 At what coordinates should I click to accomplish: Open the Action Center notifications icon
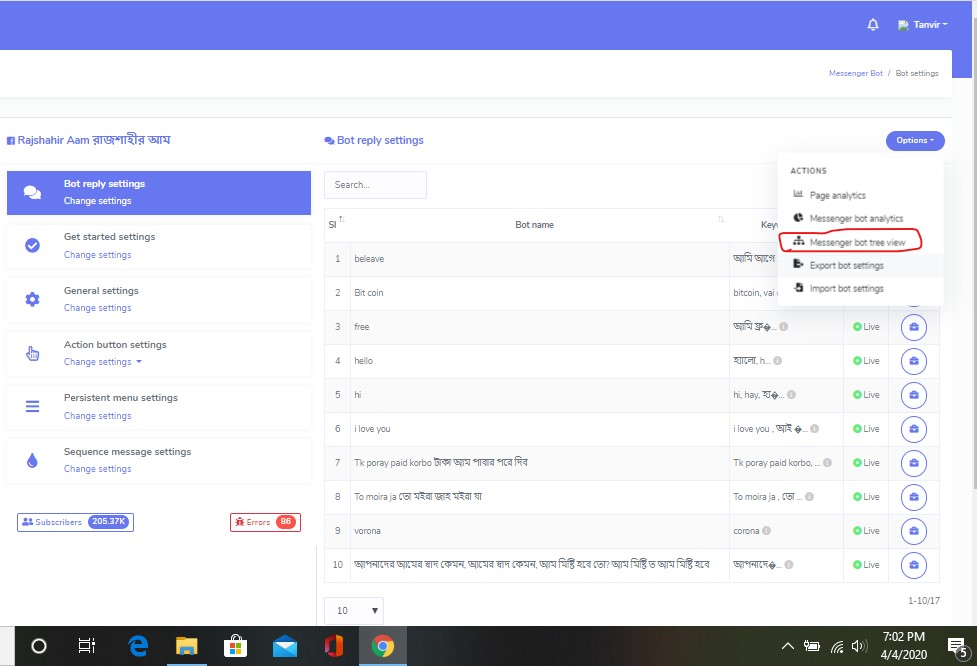(x=958, y=647)
